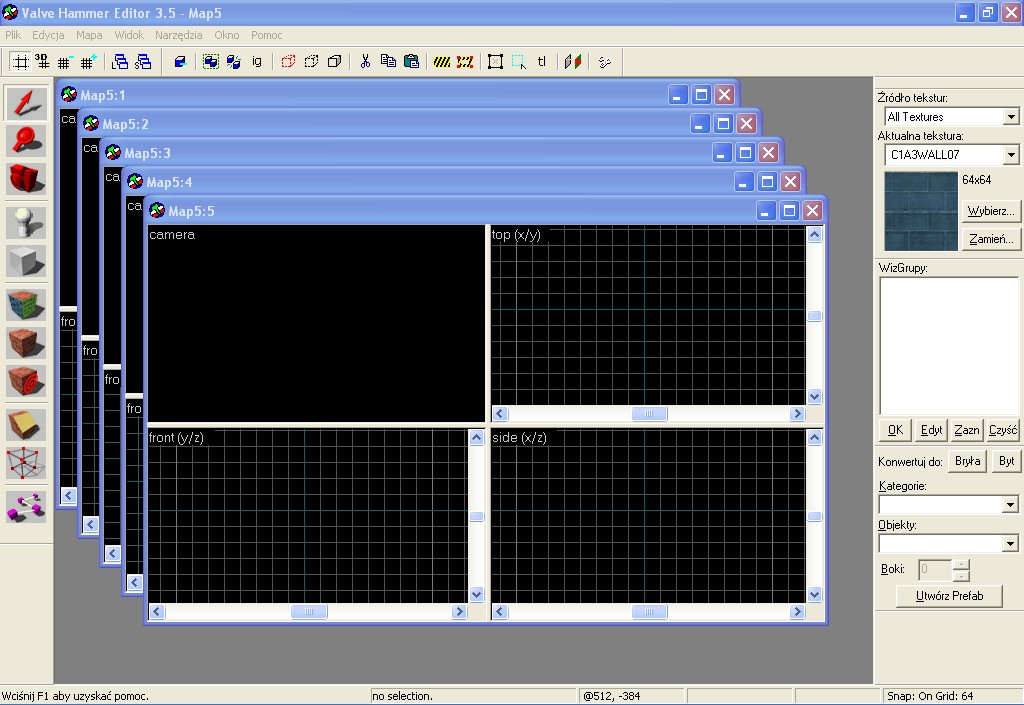Click the Paste toolbar icon

411,62
